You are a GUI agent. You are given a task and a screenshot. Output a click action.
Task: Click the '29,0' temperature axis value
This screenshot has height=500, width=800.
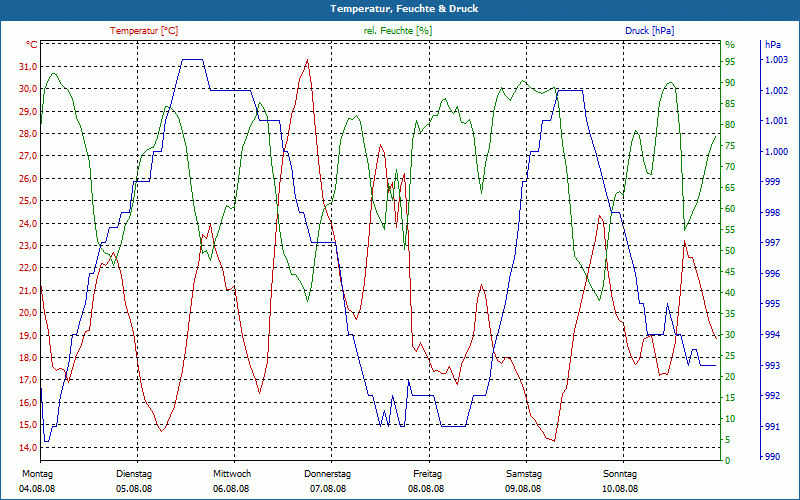(29, 112)
